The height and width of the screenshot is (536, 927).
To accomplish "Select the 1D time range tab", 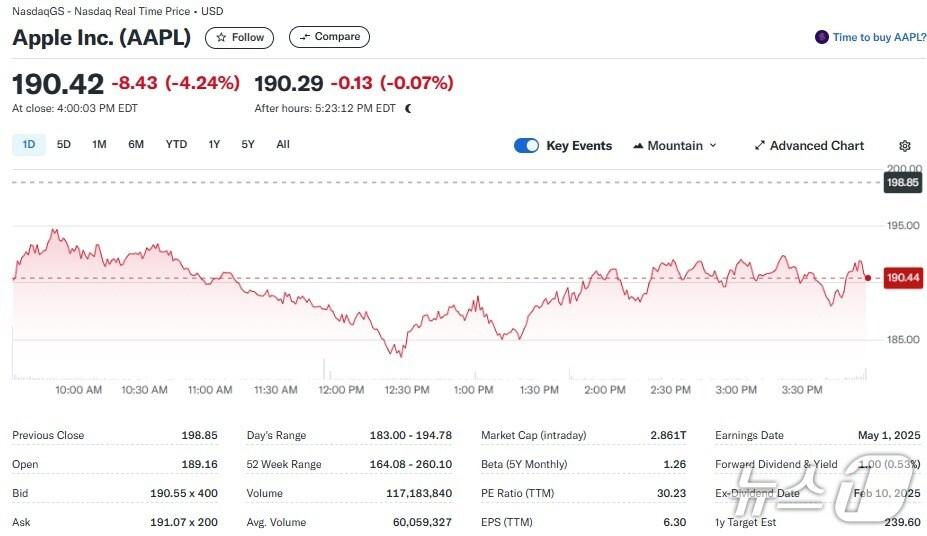I will (29, 144).
